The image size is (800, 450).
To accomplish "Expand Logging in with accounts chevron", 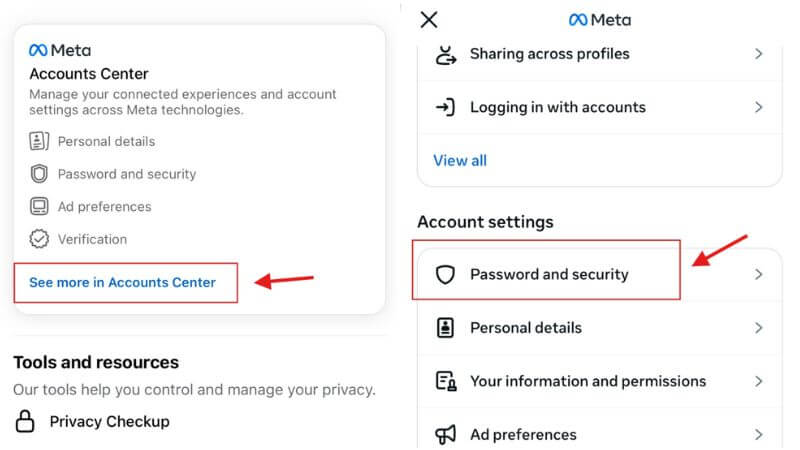I will pyautogui.click(x=758, y=107).
